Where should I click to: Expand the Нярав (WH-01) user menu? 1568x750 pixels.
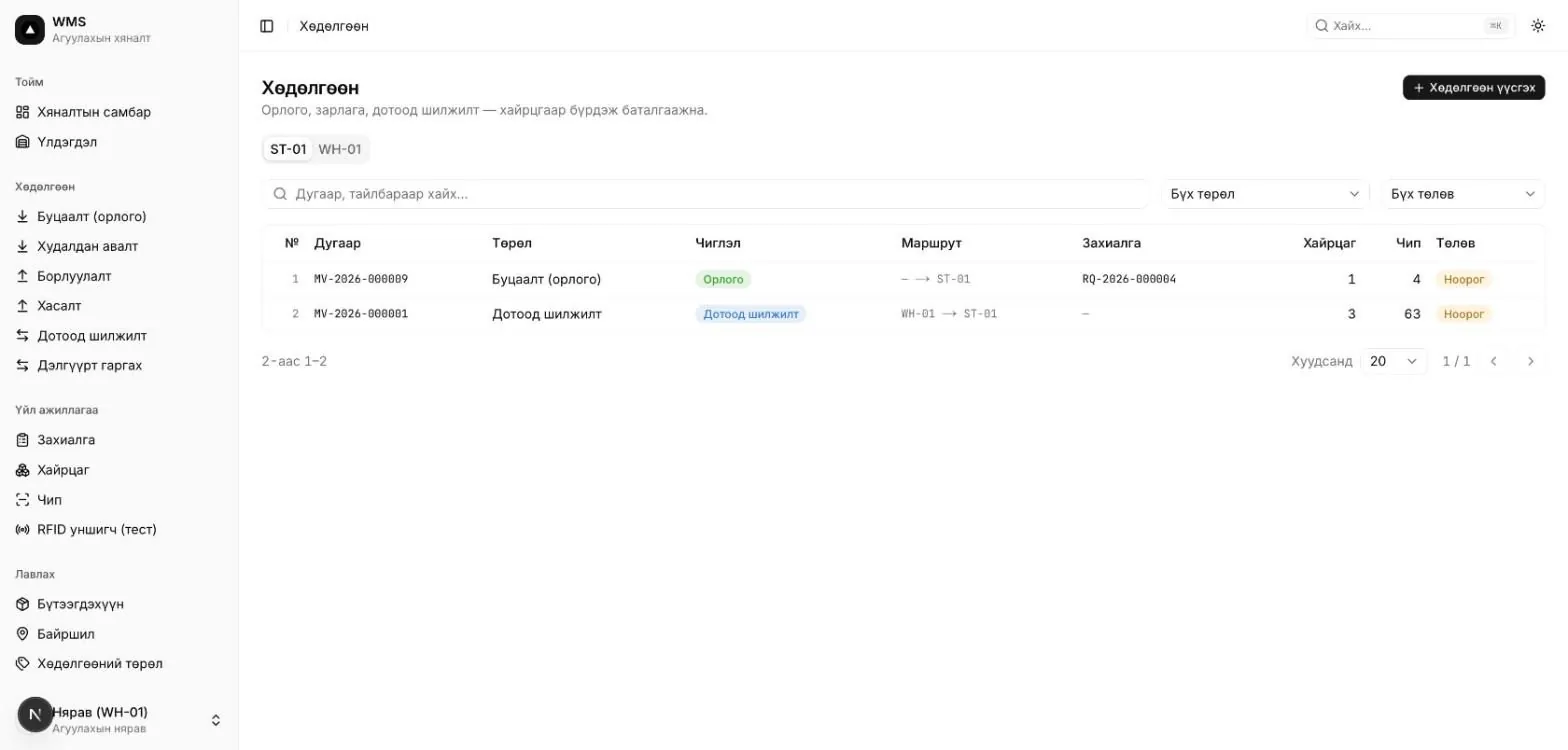(x=119, y=720)
